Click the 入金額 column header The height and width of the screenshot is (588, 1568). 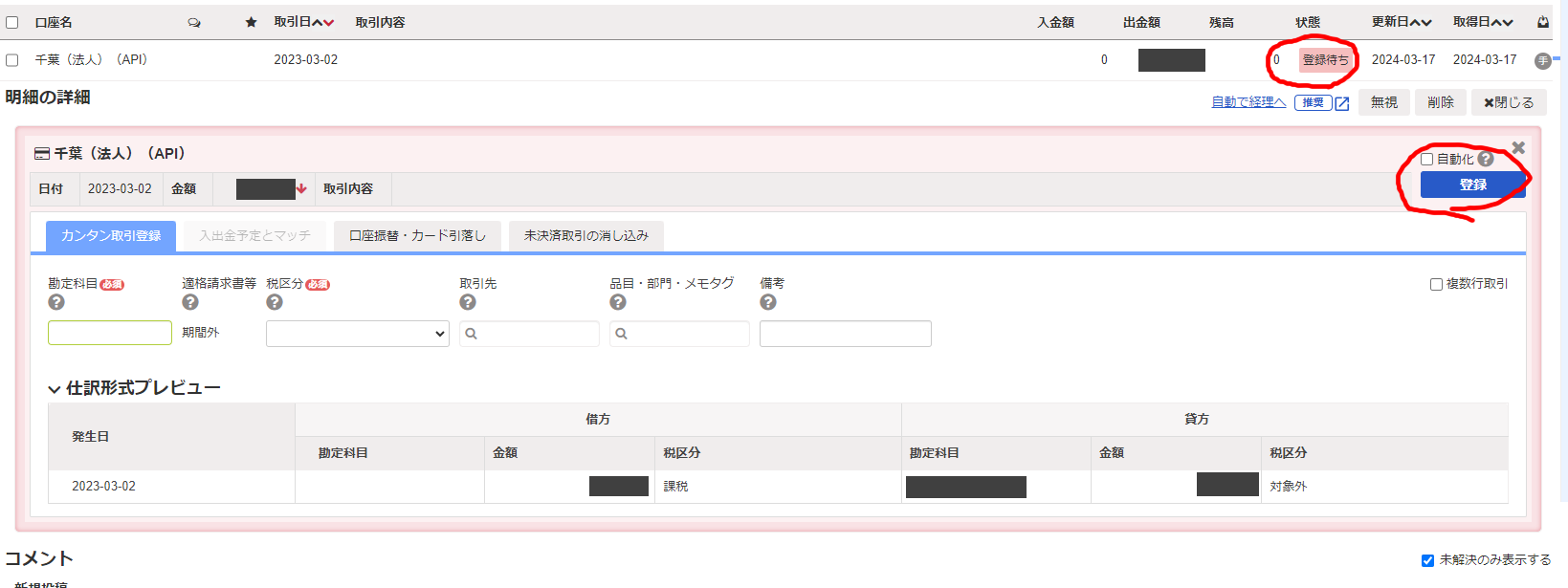1056,22
